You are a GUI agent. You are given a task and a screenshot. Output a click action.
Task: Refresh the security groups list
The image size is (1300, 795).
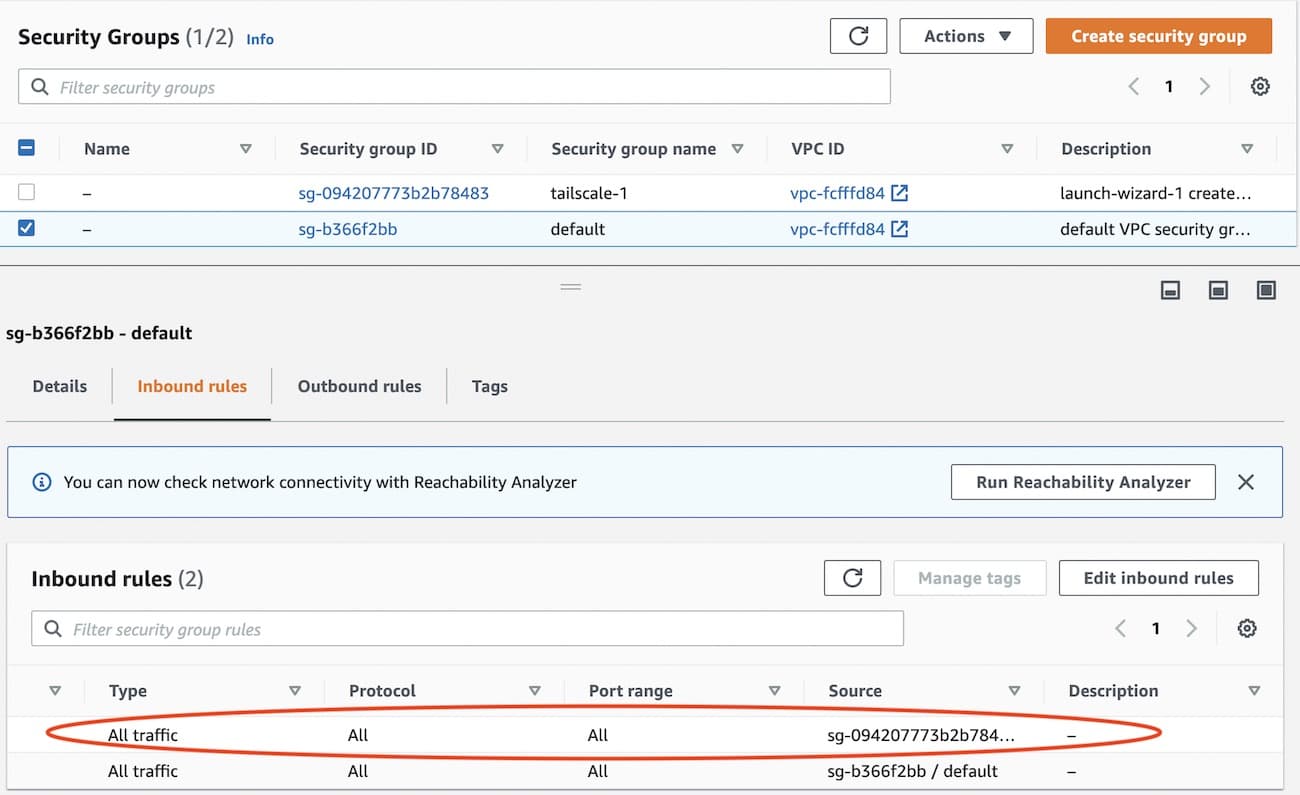858,36
